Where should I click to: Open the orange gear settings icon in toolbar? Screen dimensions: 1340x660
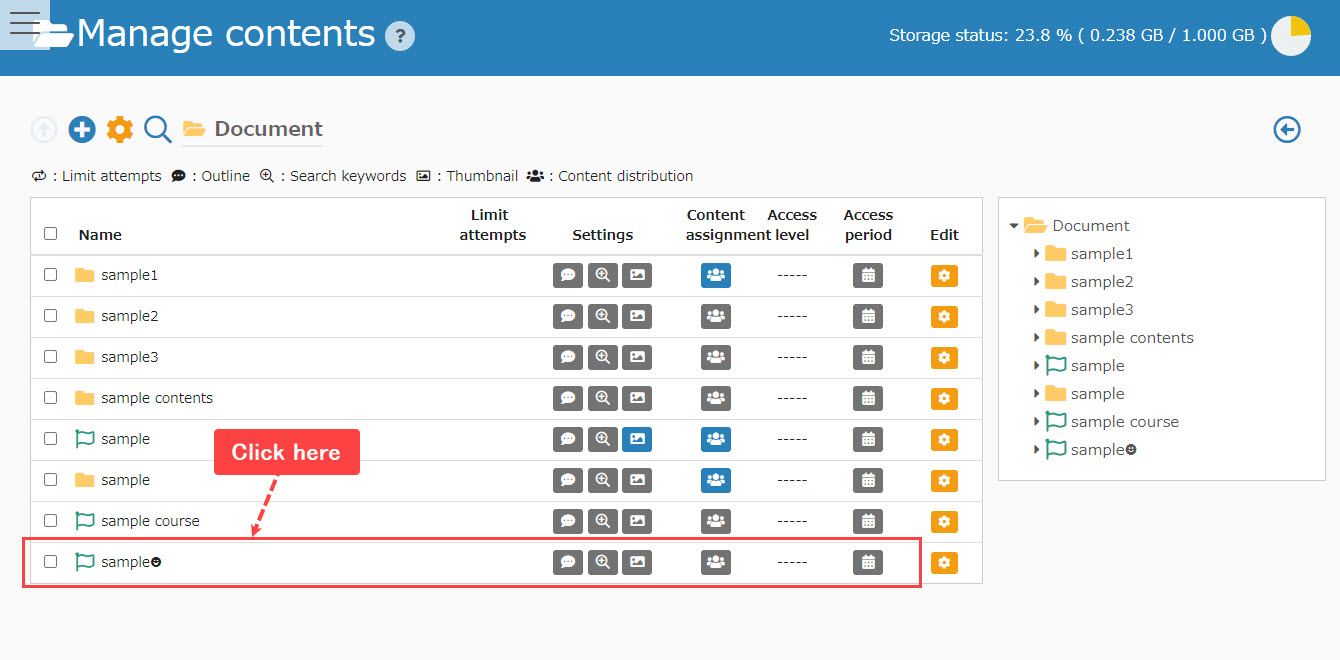tap(120, 129)
